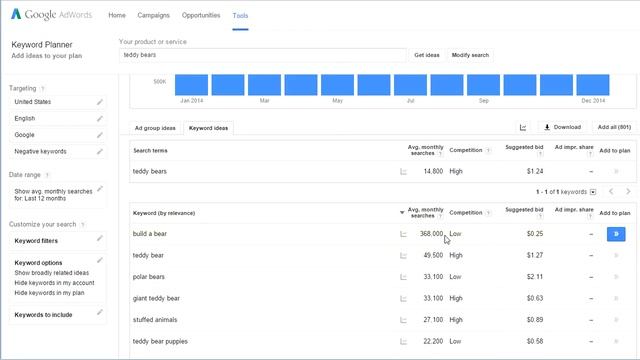Click the trend chart icon for build a bear
The width and height of the screenshot is (640, 360).
tap(403, 234)
